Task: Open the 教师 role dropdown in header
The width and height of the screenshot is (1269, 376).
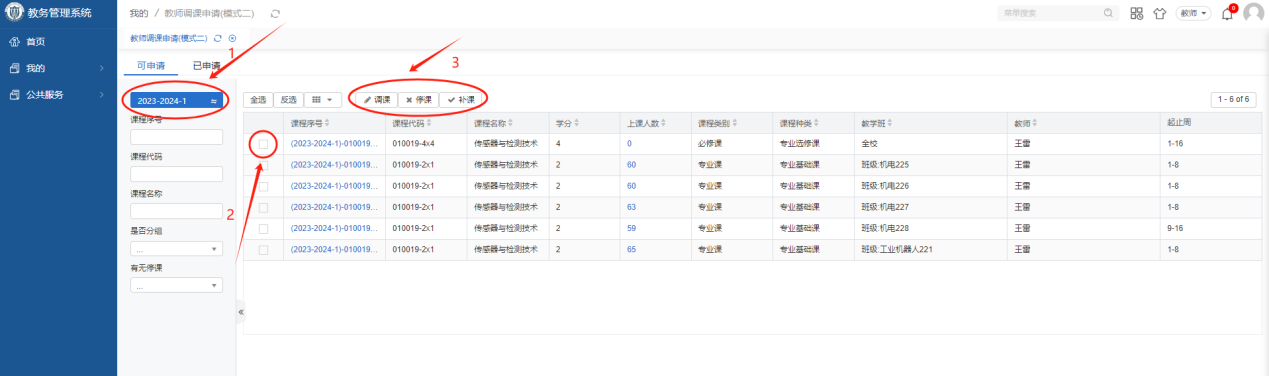Action: [x=1194, y=14]
